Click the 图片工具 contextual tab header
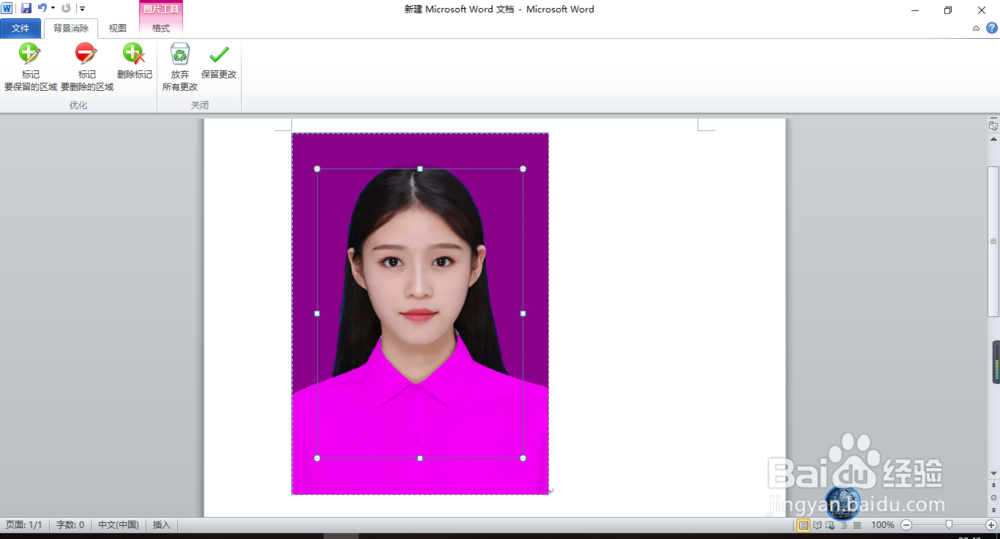This screenshot has width=1000, height=539. pos(161,9)
